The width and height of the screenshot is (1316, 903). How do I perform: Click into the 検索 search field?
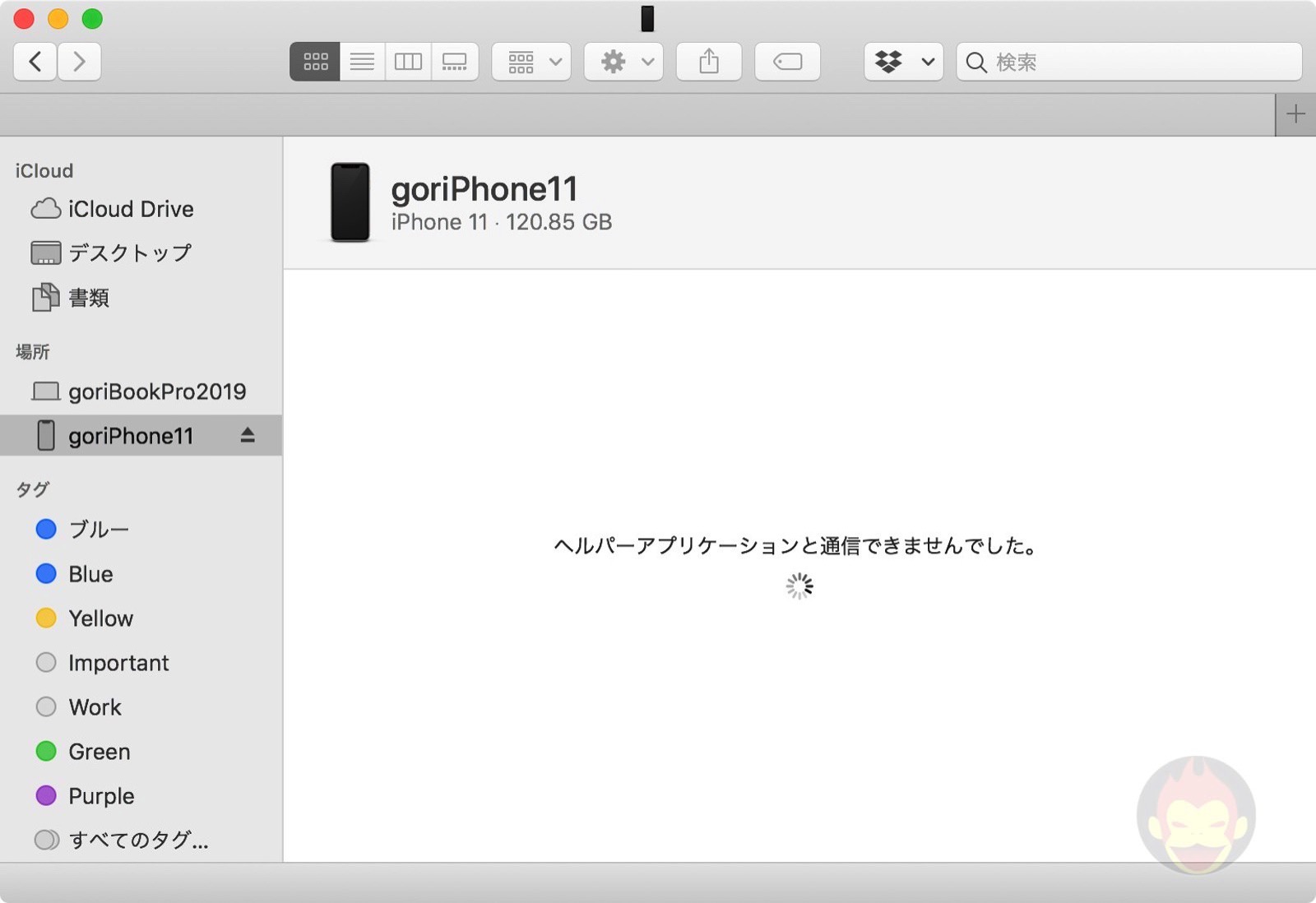coord(1129,62)
